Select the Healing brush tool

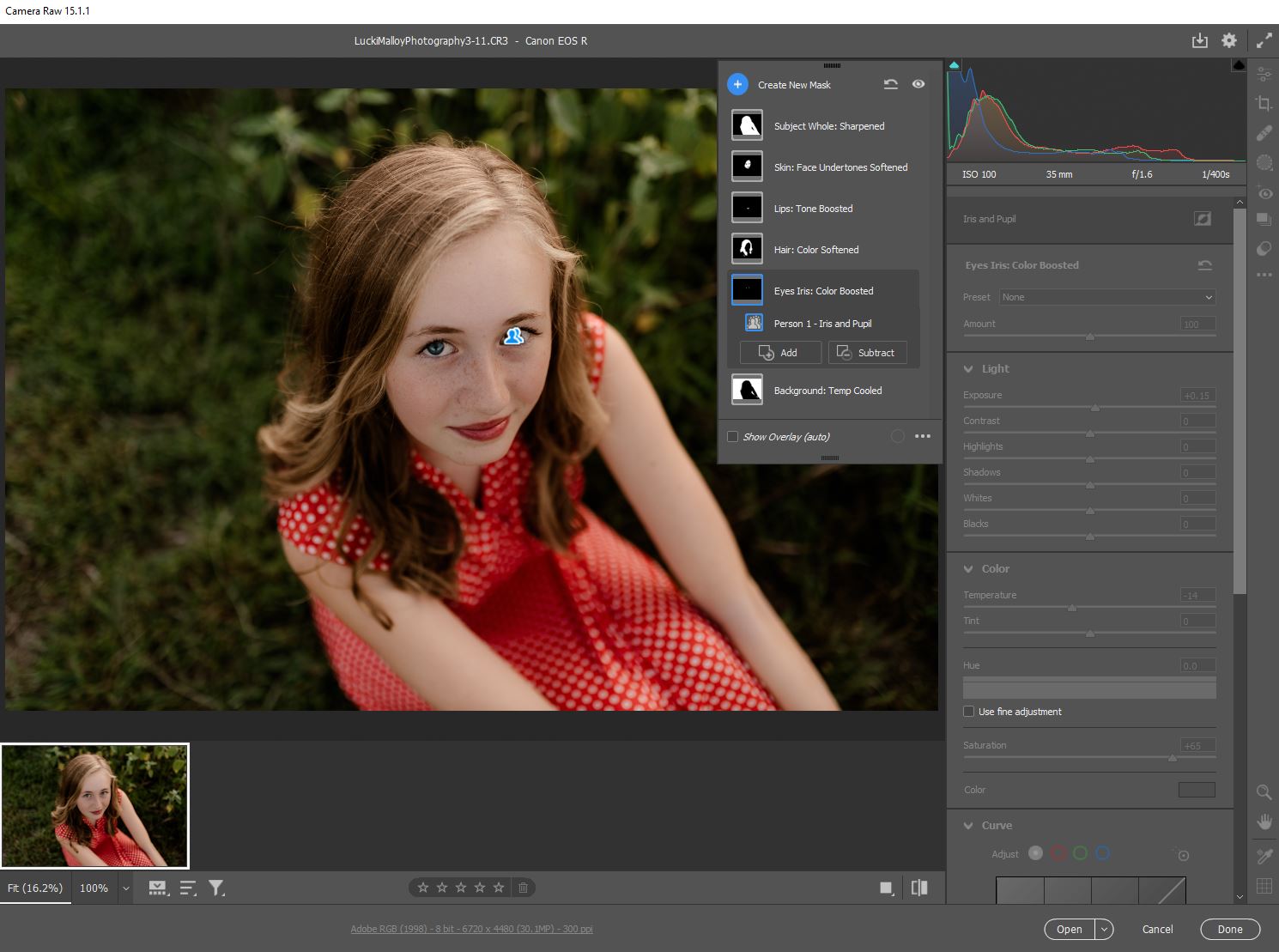1264,133
